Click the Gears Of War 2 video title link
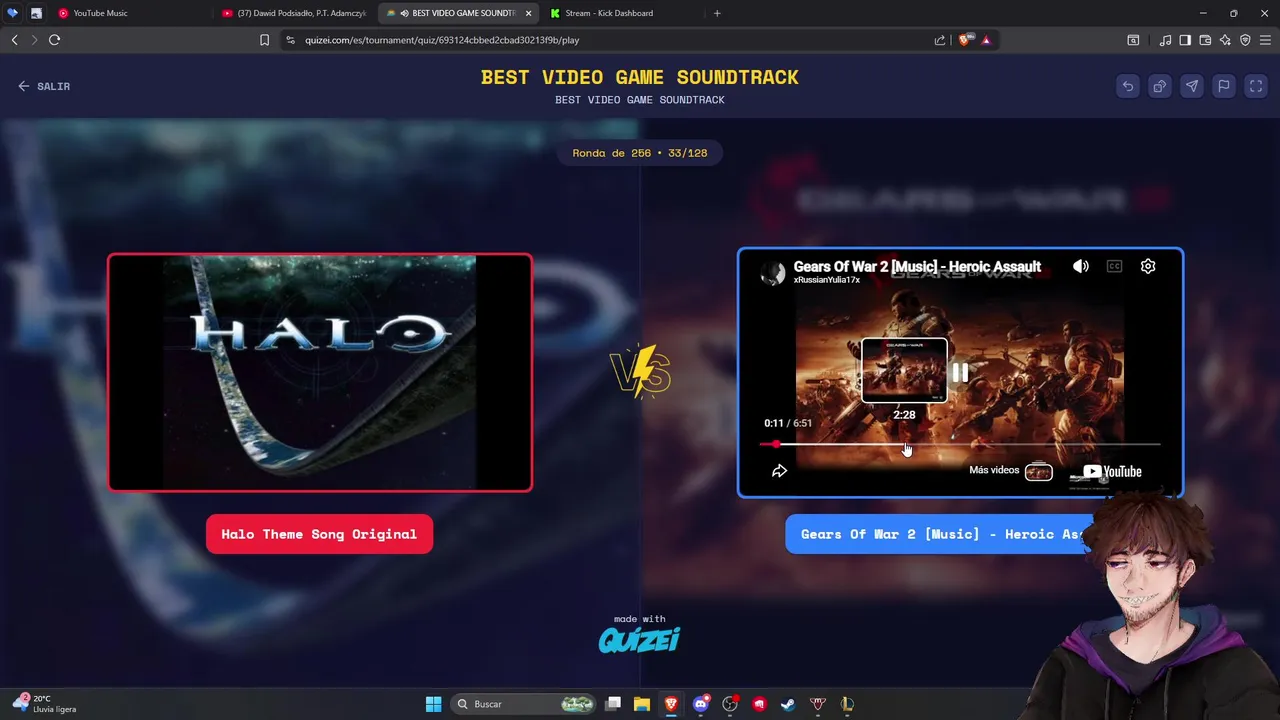The image size is (1280, 720). click(x=917, y=266)
